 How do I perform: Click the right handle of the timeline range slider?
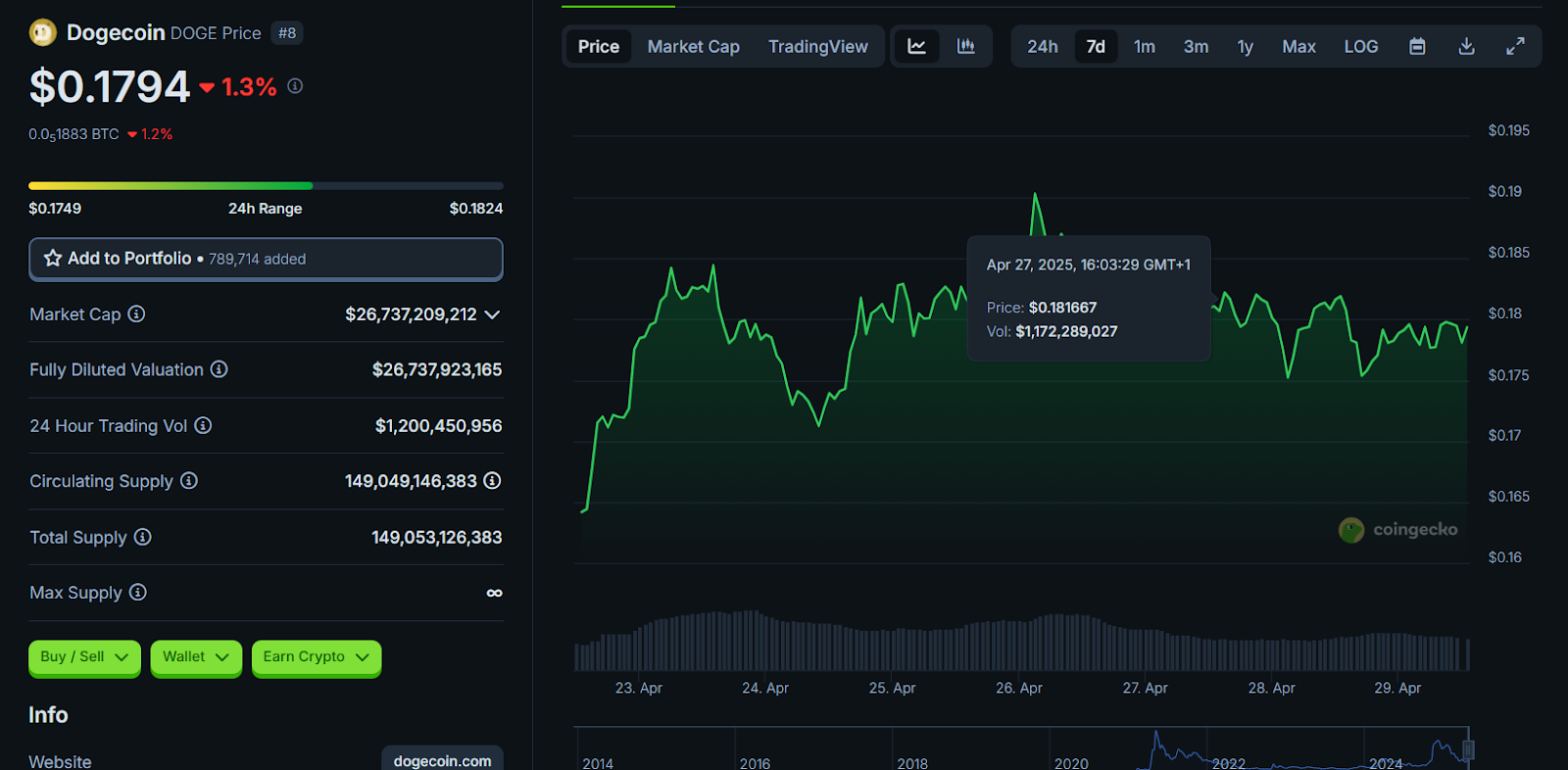1468,750
